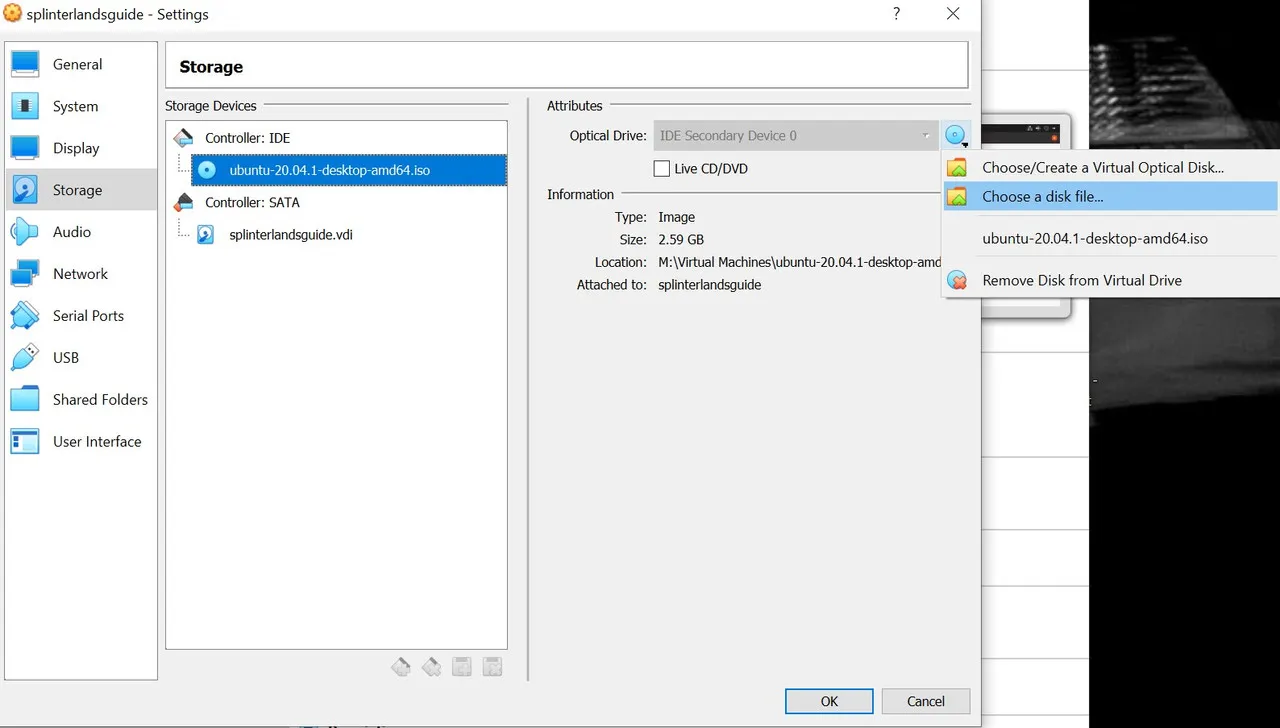Click the optical disk chooser button

pyautogui.click(x=956, y=136)
